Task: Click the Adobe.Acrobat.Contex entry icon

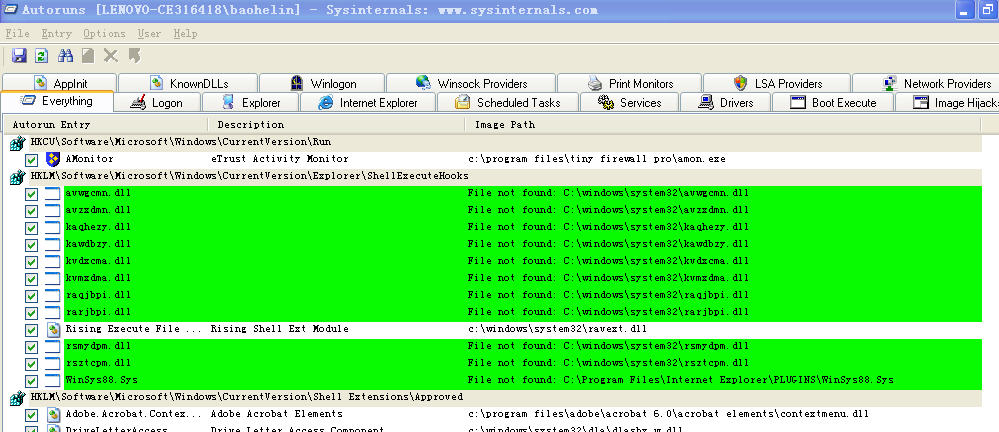Action: [53, 415]
